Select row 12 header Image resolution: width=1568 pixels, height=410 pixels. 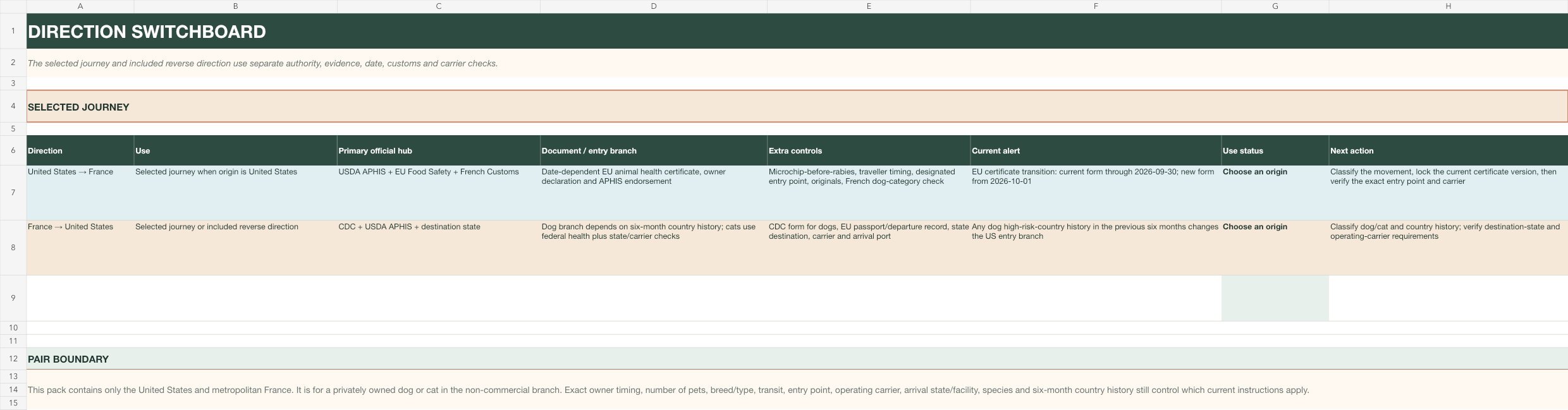(13, 358)
